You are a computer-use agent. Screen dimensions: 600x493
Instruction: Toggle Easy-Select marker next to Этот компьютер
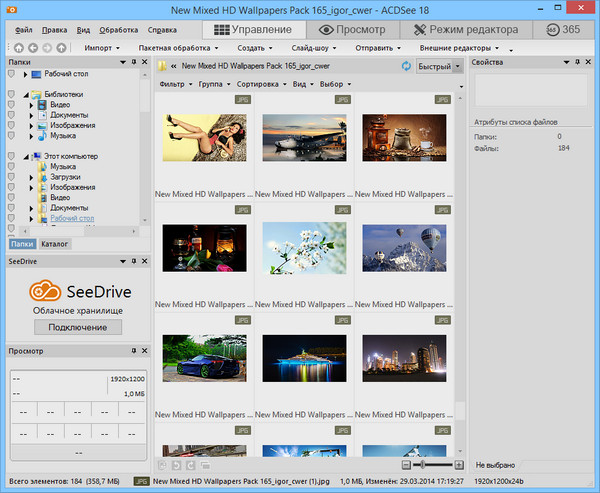(11, 157)
